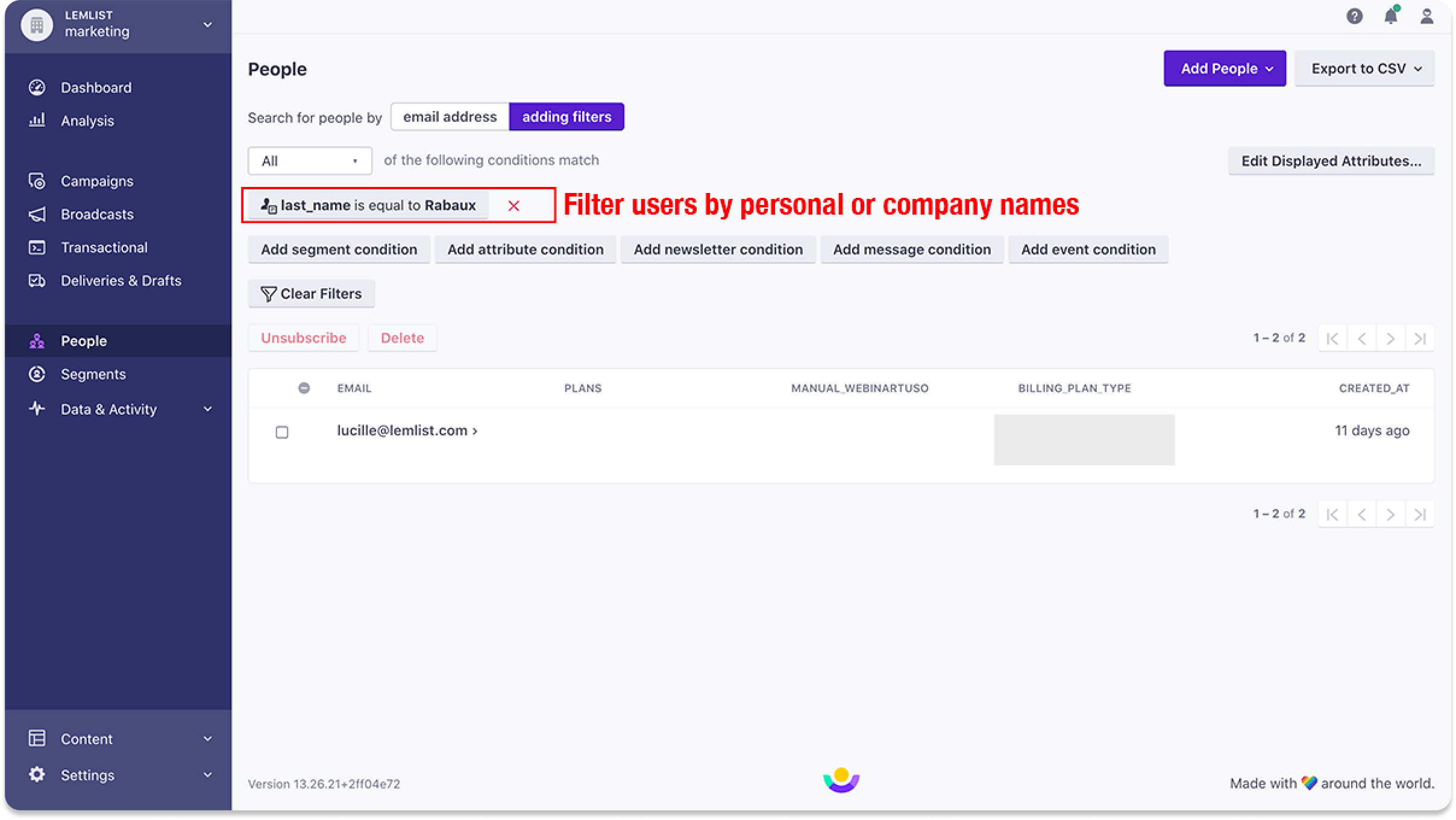Open the notifications bell
The image size is (1456, 820).
pos(1392,16)
